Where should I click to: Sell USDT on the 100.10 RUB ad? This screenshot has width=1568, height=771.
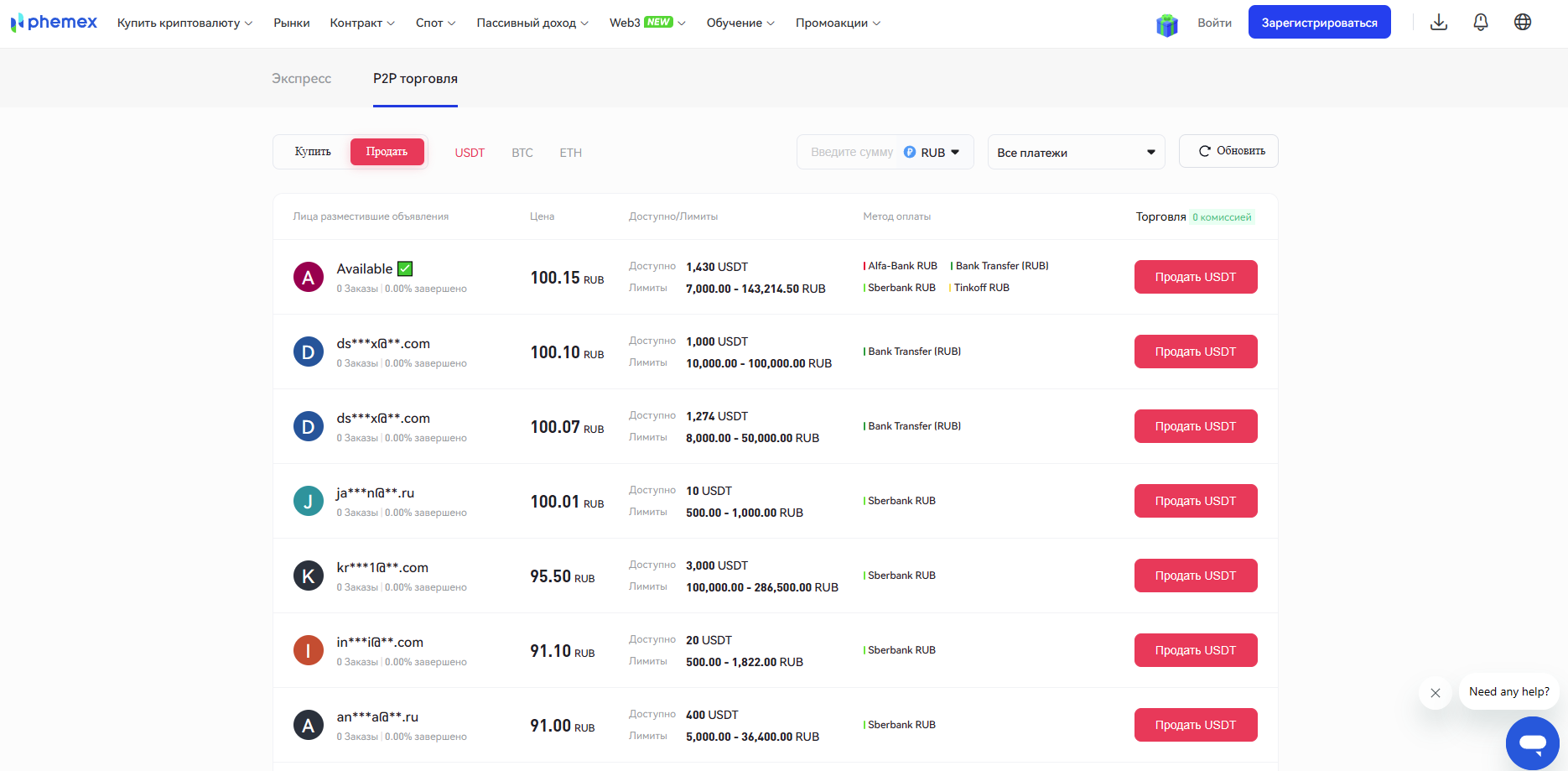point(1196,352)
